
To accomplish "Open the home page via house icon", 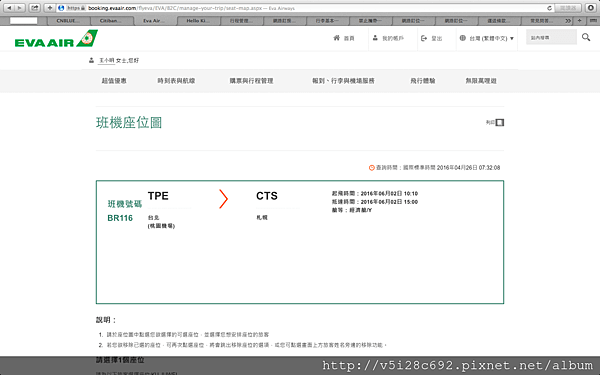I will 336,38.
